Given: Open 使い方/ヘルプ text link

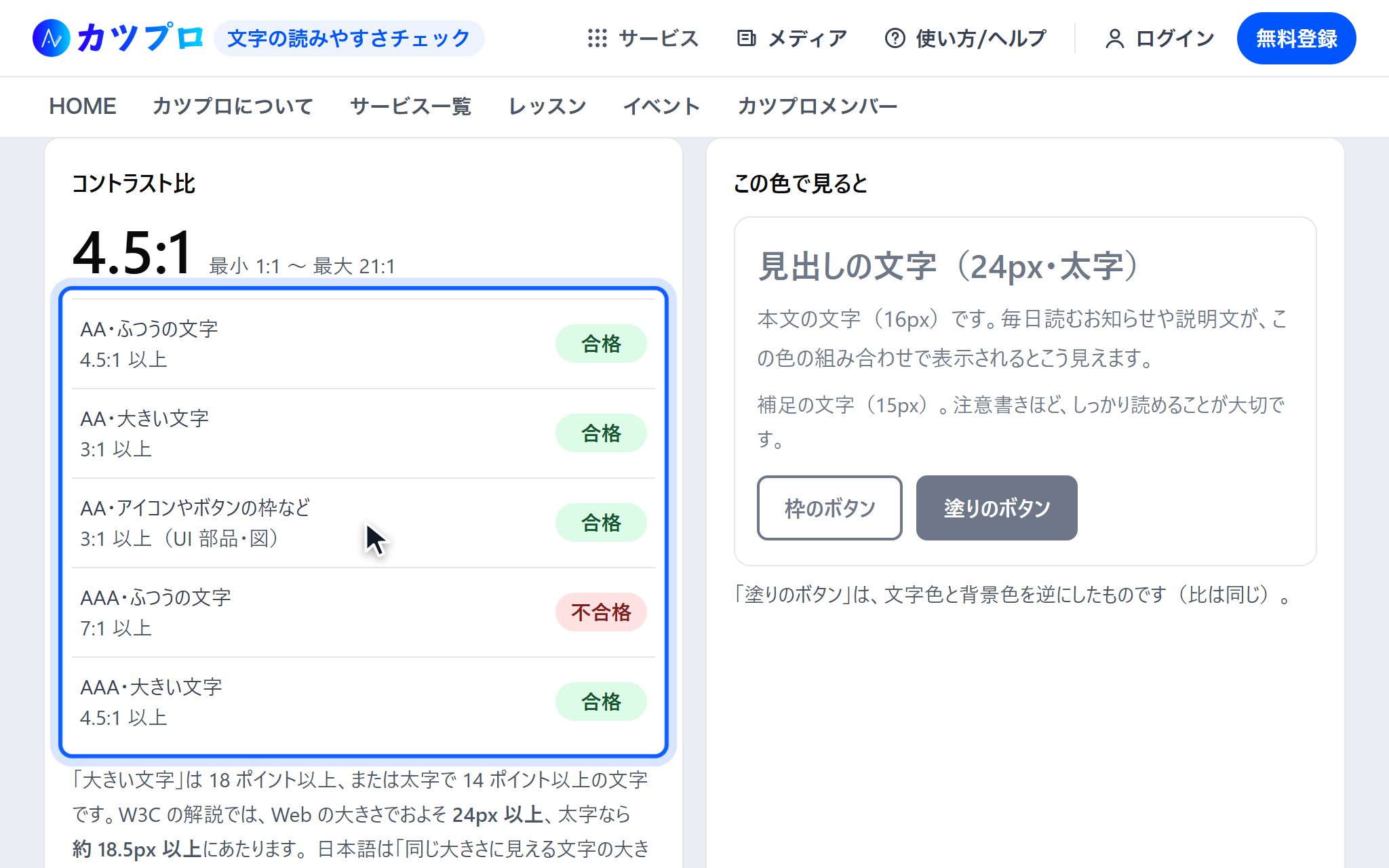Looking at the screenshot, I should click(981, 39).
